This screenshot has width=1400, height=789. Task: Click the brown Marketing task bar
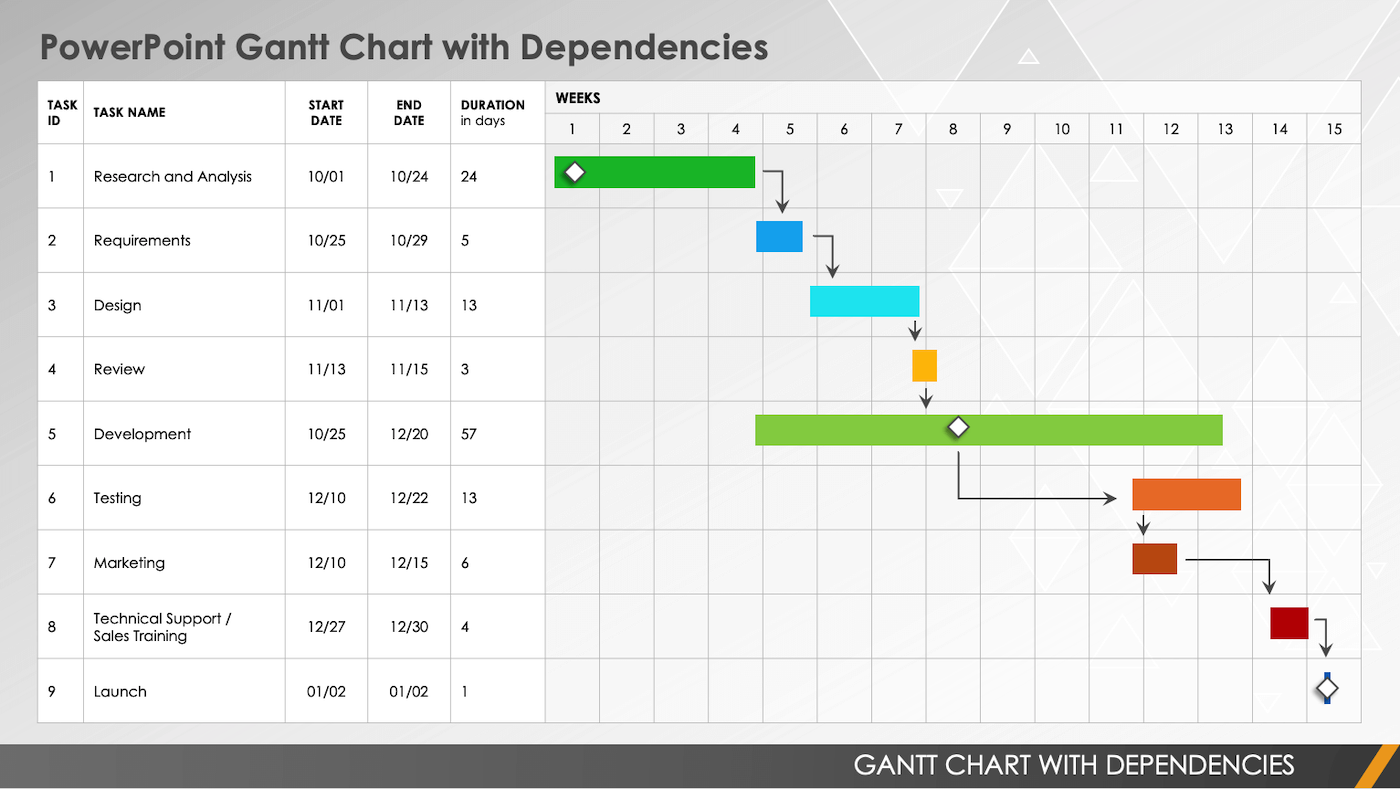pos(1154,558)
